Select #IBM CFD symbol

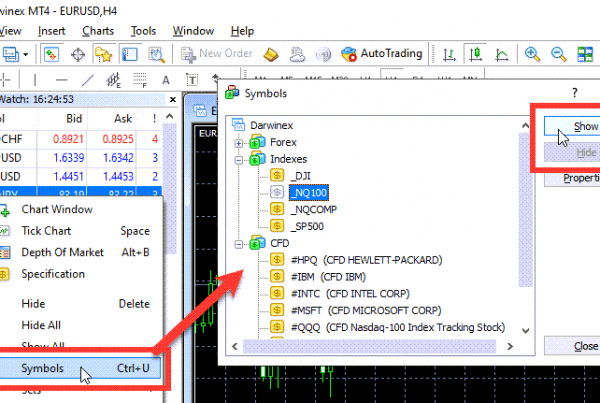pyautogui.click(x=328, y=277)
